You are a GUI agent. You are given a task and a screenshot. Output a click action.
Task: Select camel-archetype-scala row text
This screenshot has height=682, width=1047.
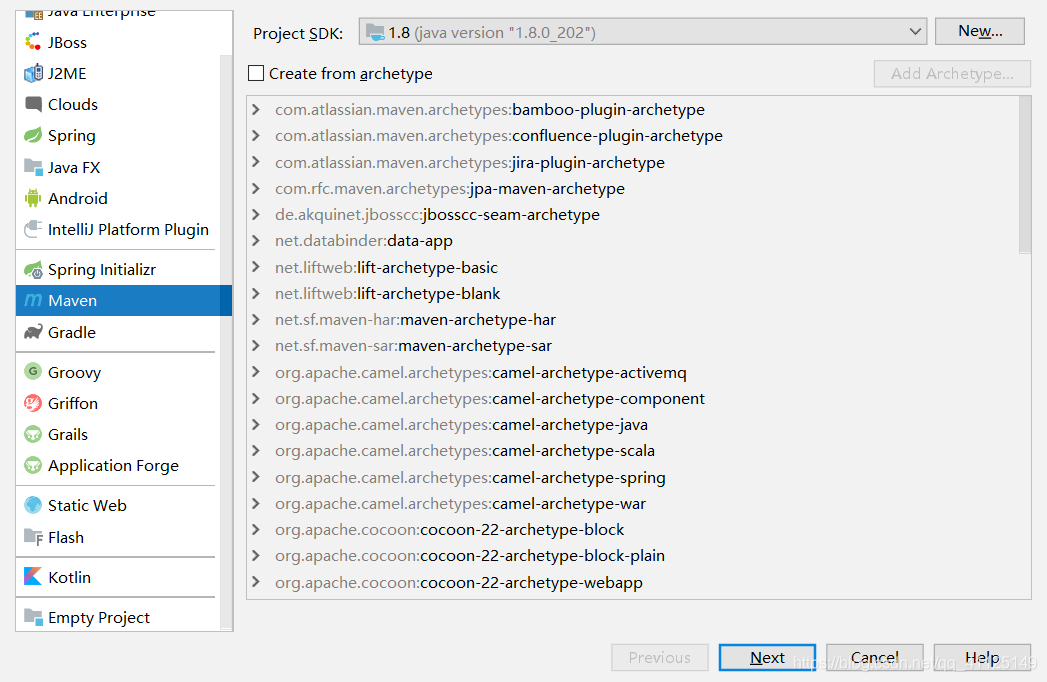(x=465, y=450)
